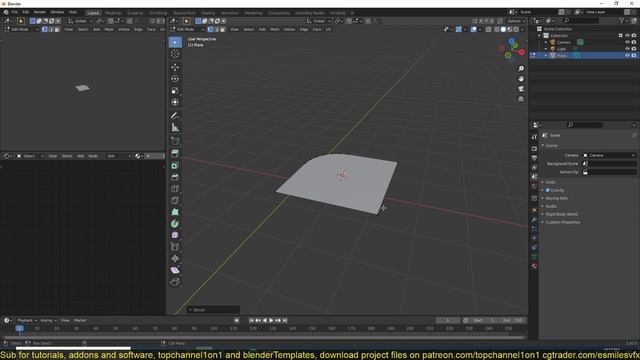Select the Select Box tool
This screenshot has height=360, width=640.
coord(175,42)
